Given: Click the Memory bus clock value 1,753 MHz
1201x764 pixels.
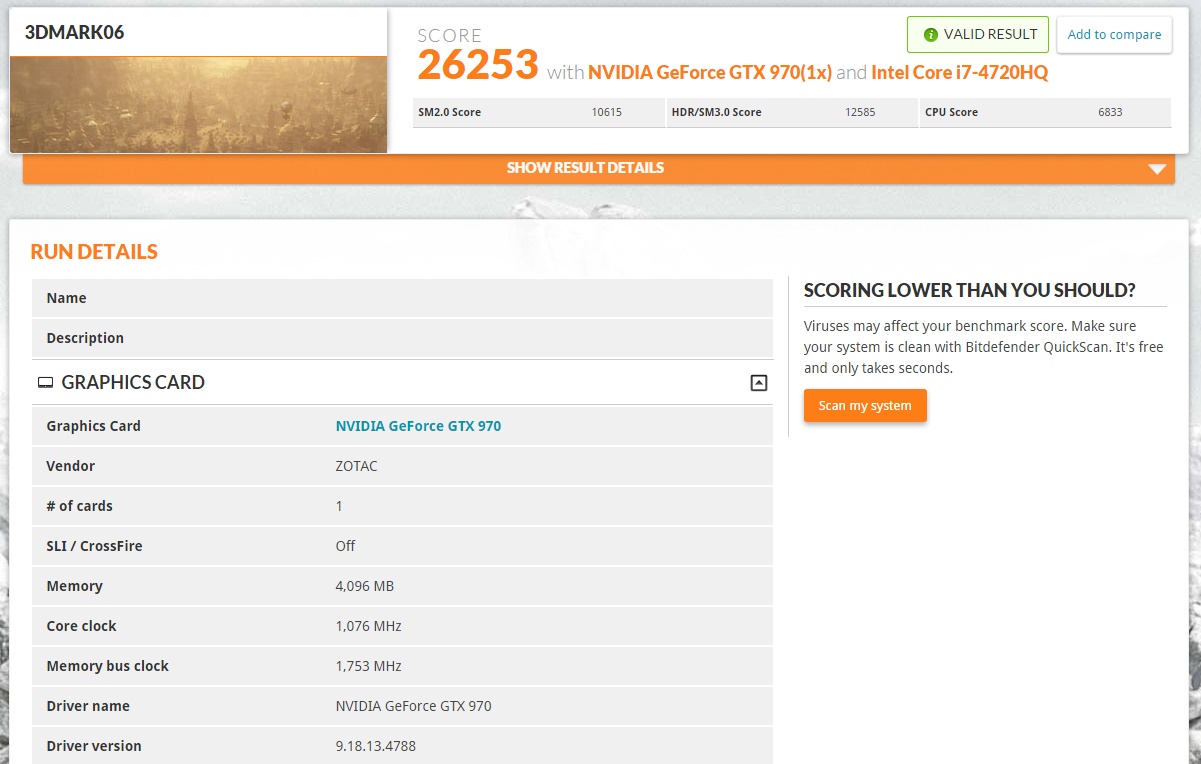Looking at the screenshot, I should click(368, 666).
